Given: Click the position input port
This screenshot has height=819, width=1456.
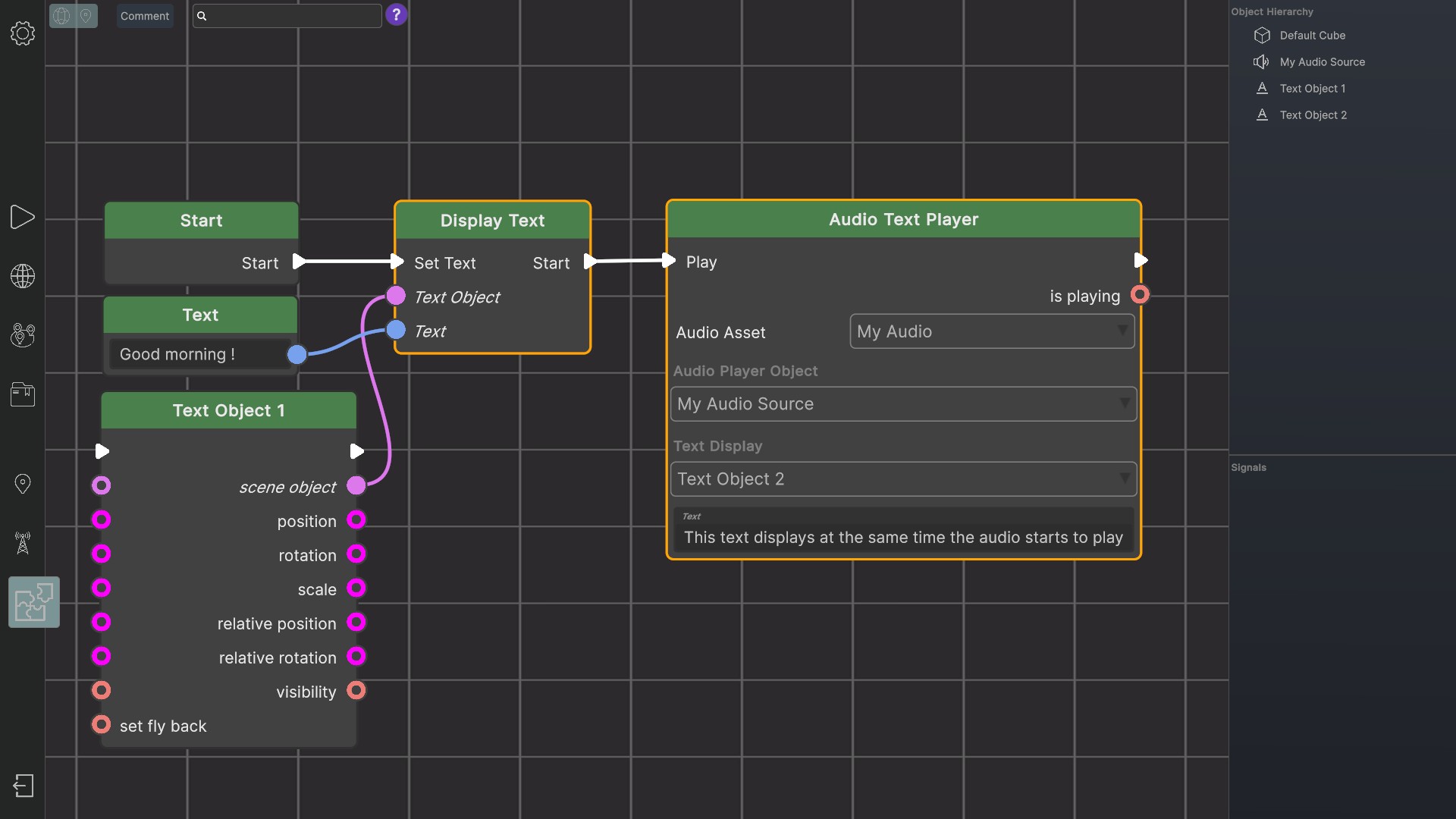Looking at the screenshot, I should click(x=102, y=519).
